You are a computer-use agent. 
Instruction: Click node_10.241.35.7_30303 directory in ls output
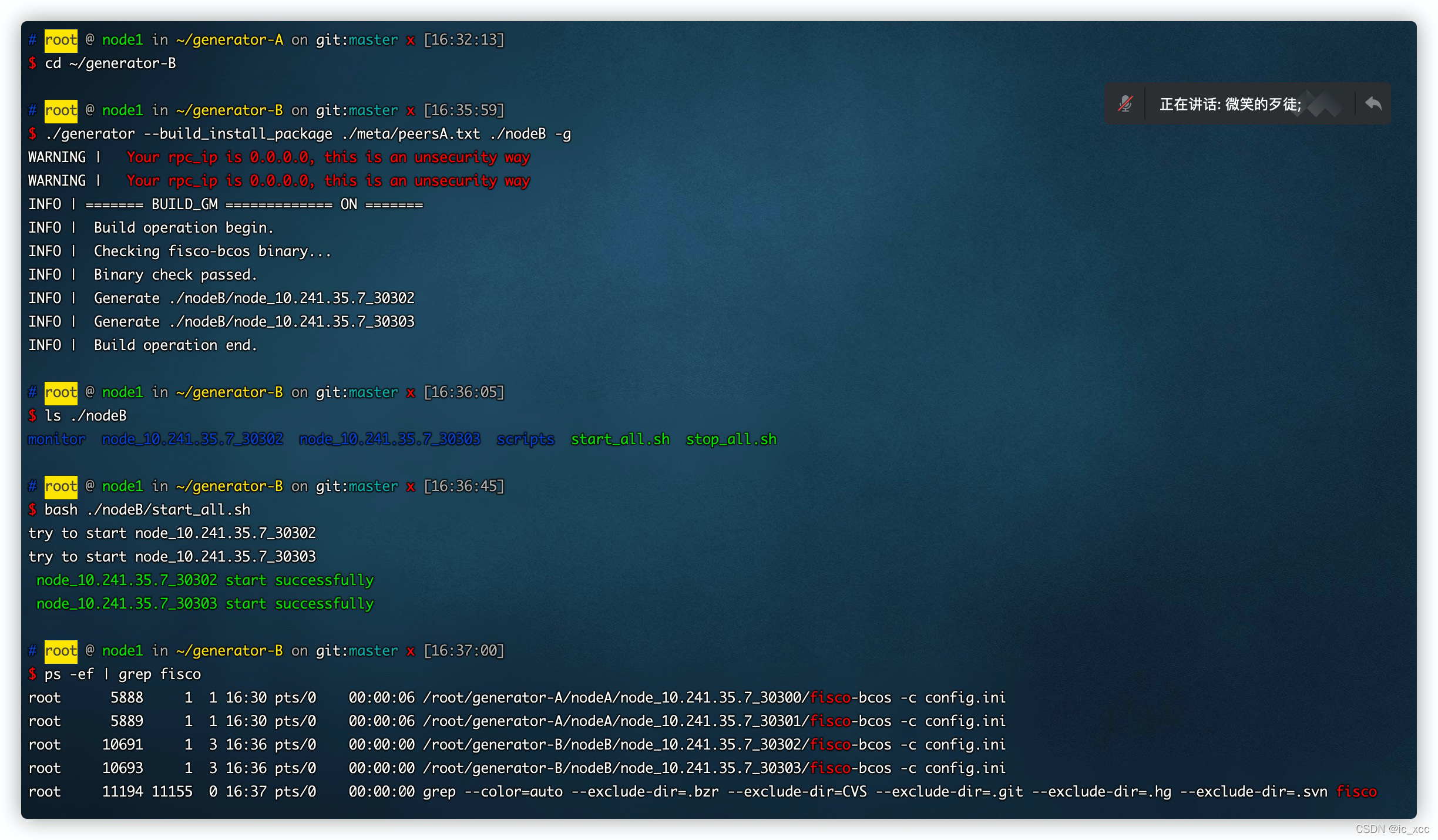[390, 439]
